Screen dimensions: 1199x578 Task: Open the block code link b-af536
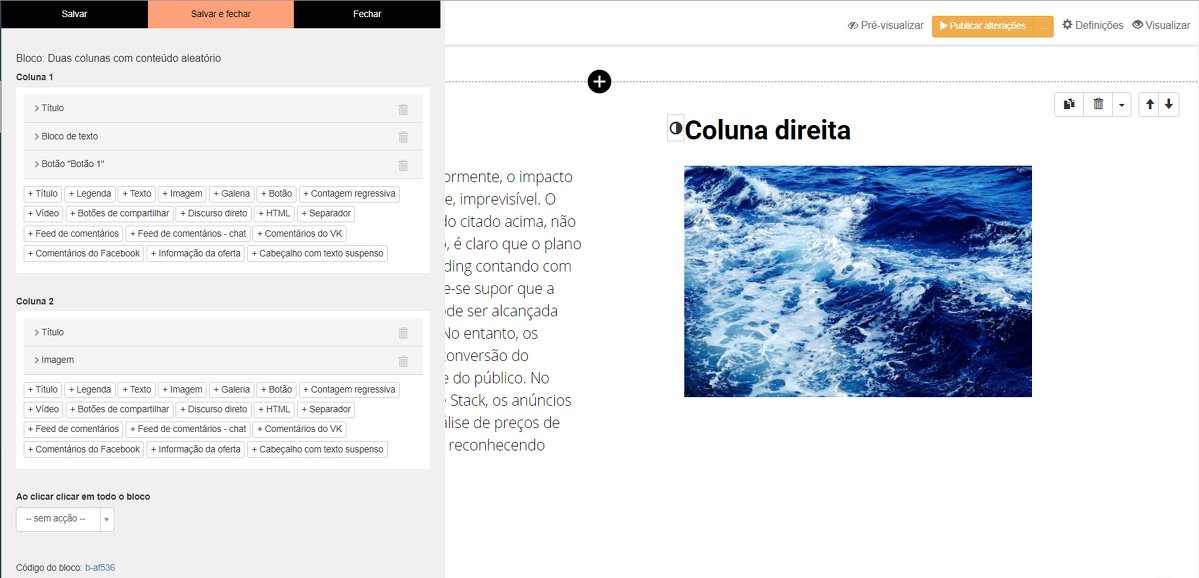(x=100, y=568)
